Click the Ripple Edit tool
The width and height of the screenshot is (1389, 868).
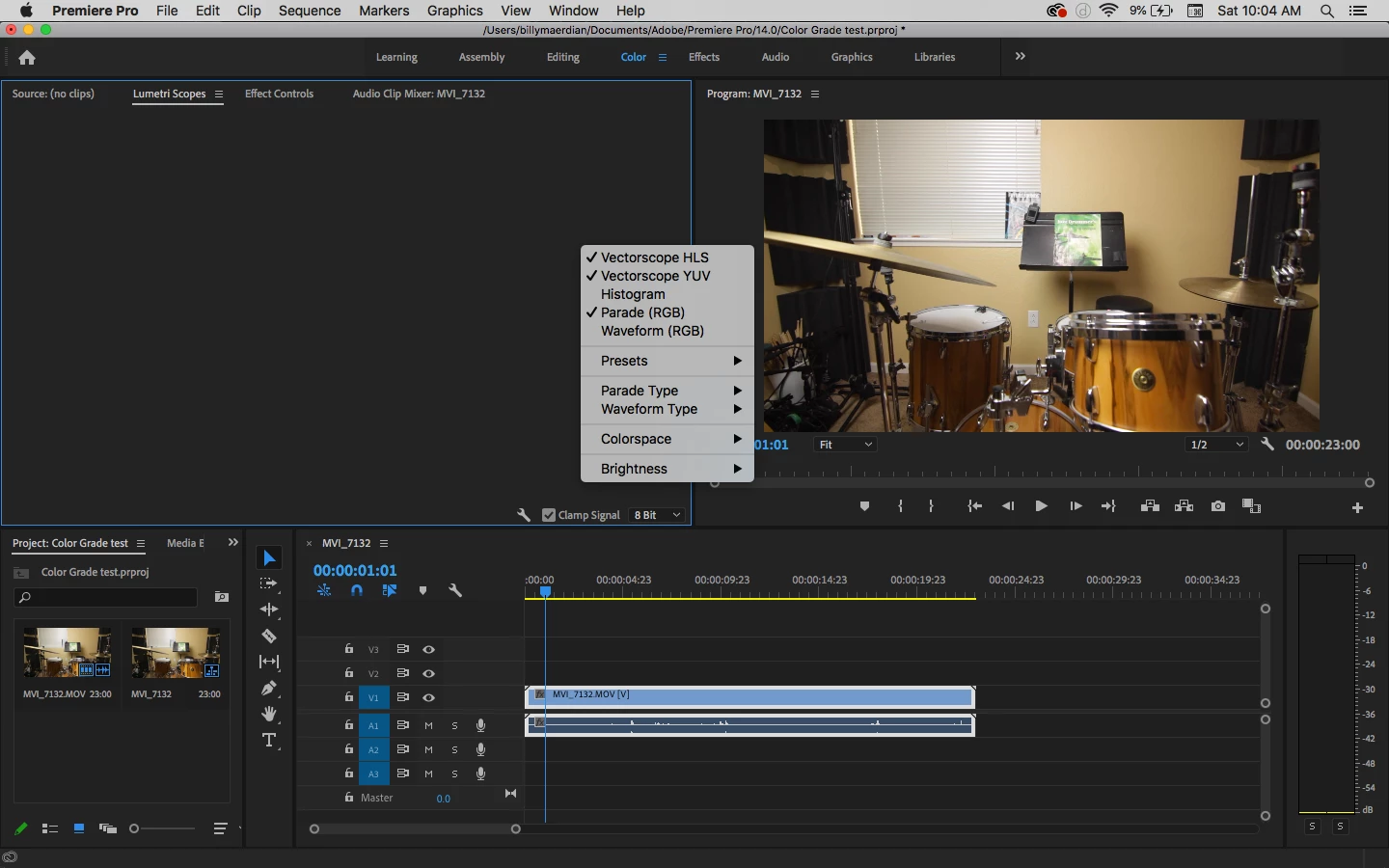tap(269, 610)
